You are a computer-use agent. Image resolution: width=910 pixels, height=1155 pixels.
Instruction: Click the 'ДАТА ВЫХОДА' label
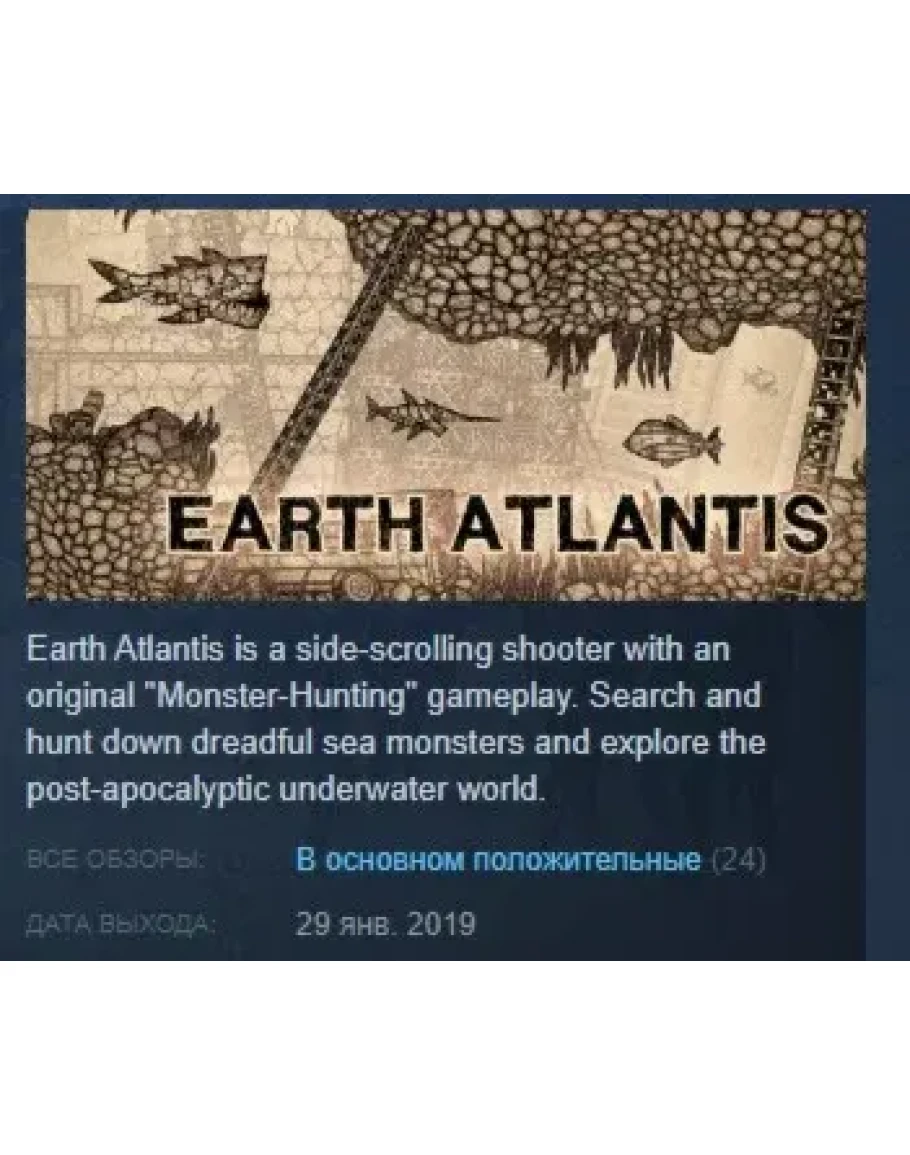121,924
